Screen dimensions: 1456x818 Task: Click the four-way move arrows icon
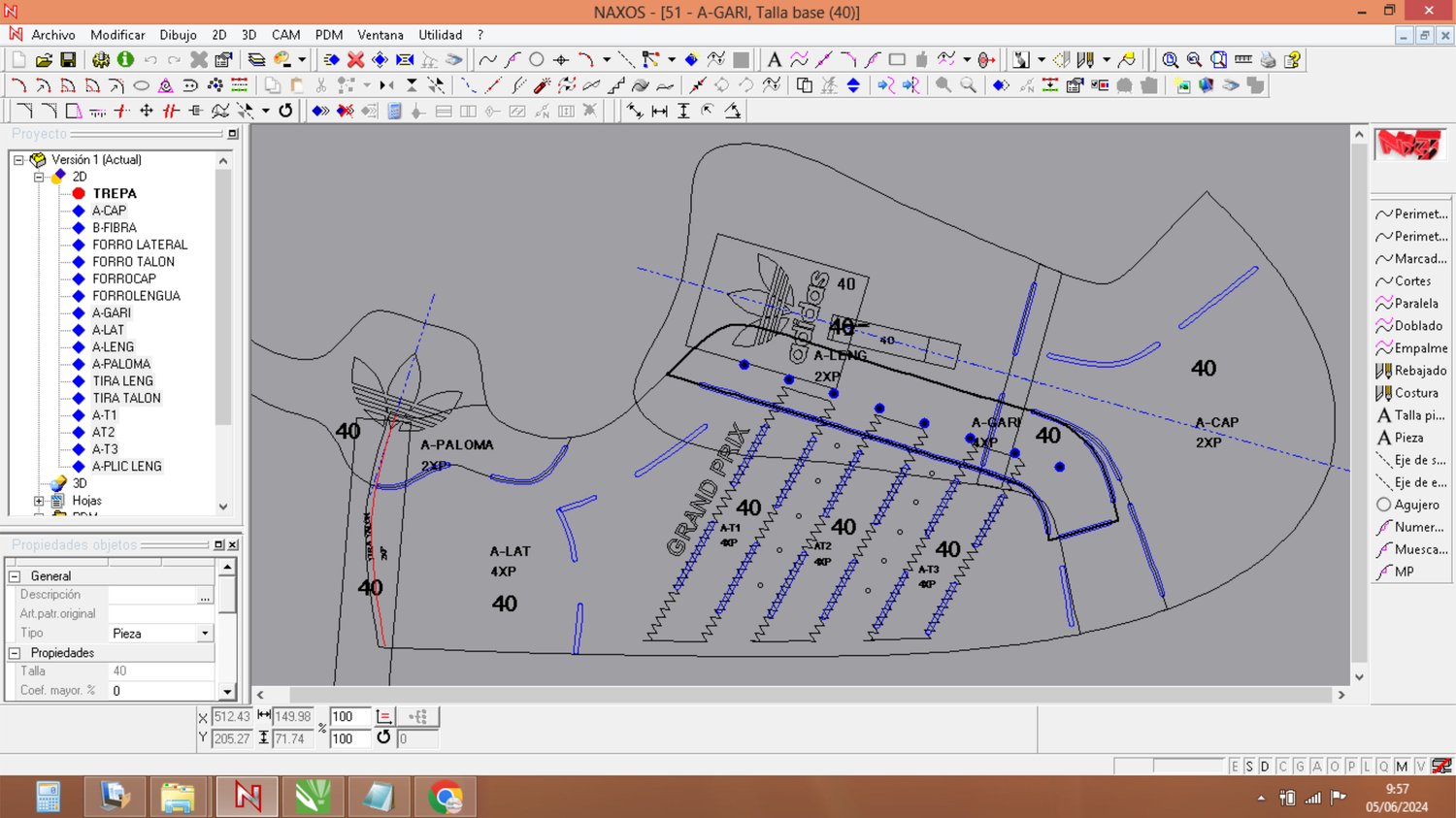coord(147,111)
